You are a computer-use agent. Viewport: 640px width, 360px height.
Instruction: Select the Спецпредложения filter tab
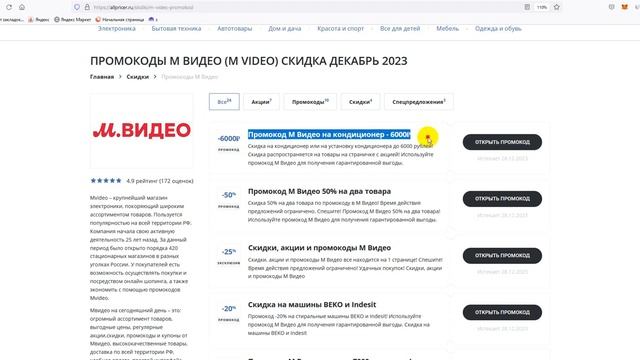tap(419, 102)
